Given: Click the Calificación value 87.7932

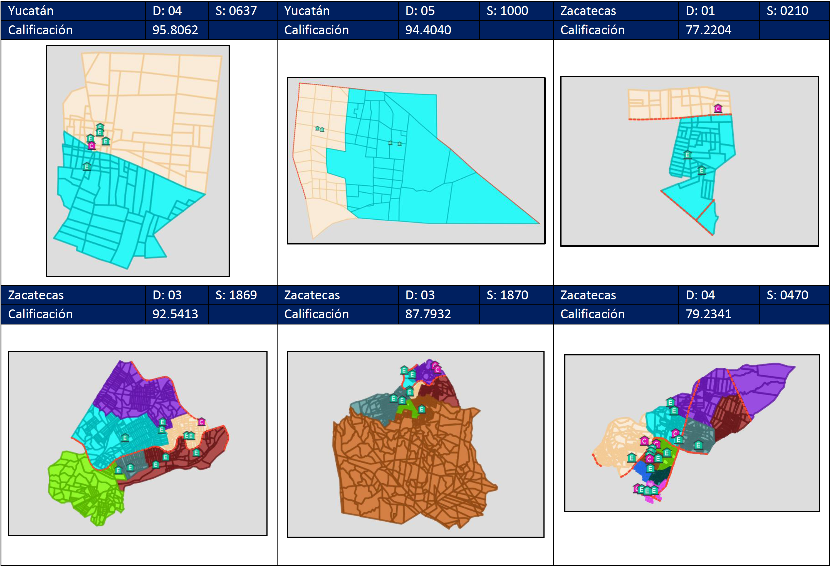Looking at the screenshot, I should tap(447, 314).
